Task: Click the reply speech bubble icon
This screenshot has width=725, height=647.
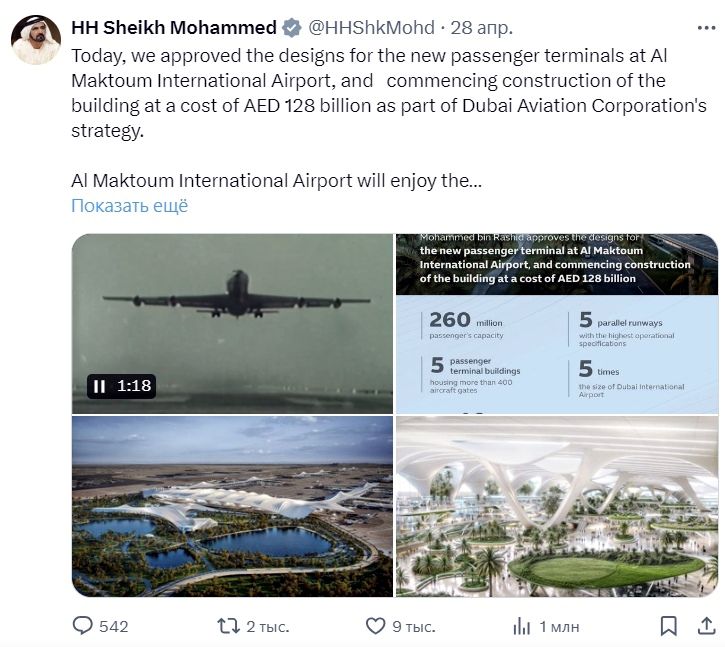Action: pos(84,626)
